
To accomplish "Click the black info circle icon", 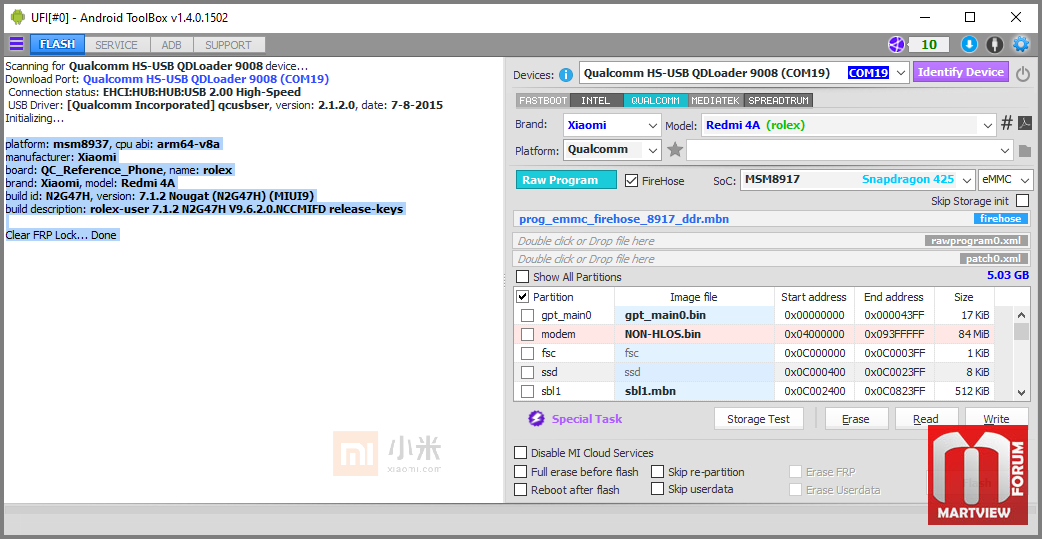I will point(994,45).
